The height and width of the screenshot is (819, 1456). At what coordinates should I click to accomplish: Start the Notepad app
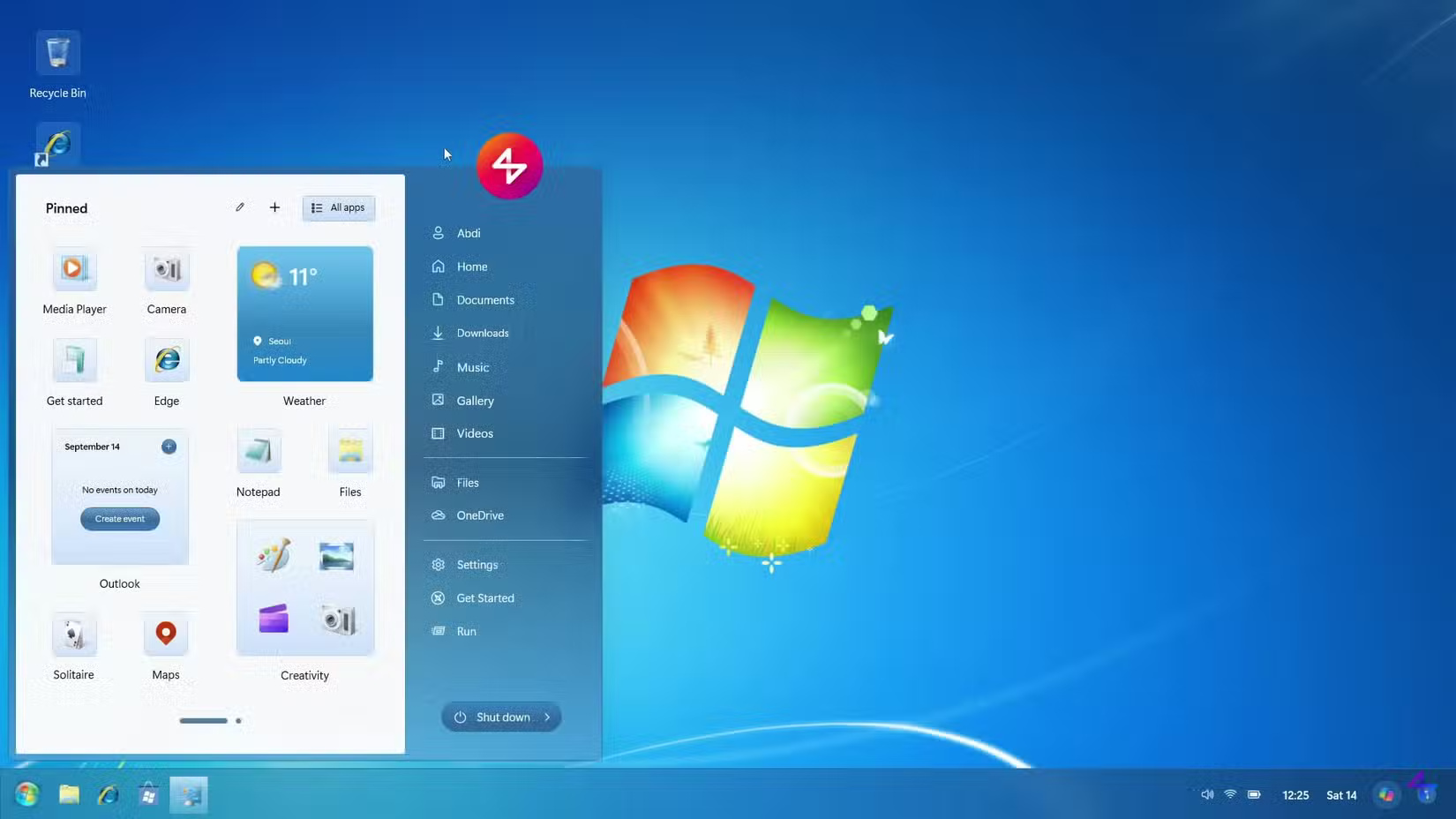coord(258,450)
